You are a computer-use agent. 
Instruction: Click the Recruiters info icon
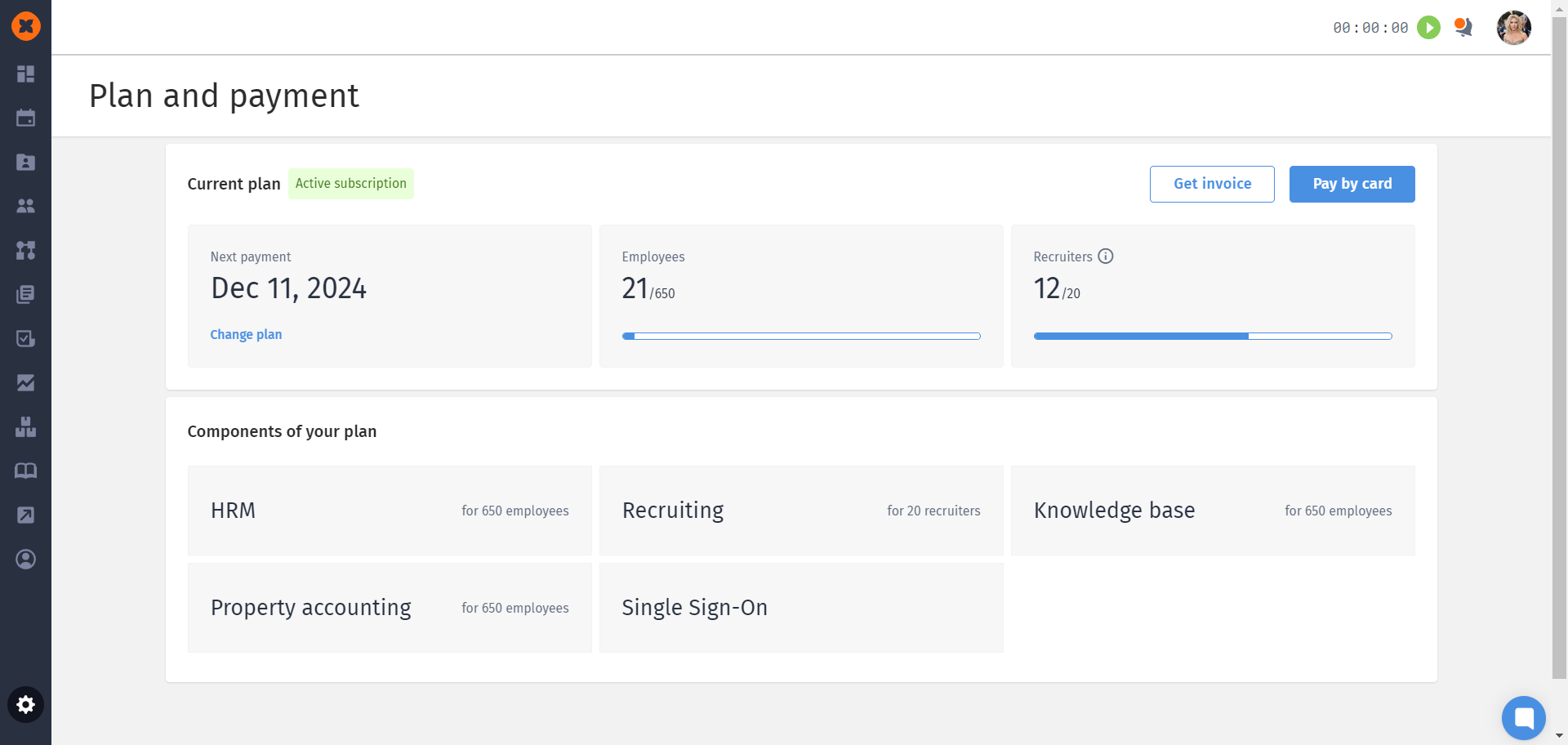pyautogui.click(x=1106, y=256)
